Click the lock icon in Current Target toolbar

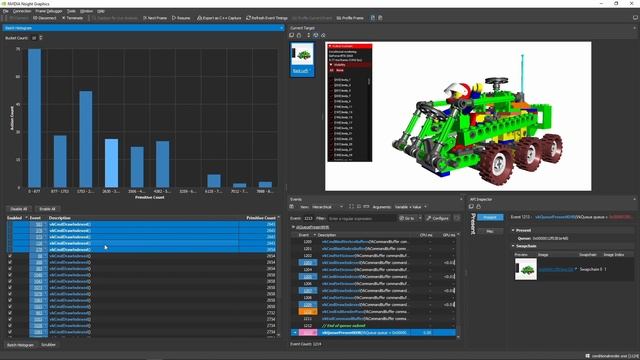pos(299,36)
